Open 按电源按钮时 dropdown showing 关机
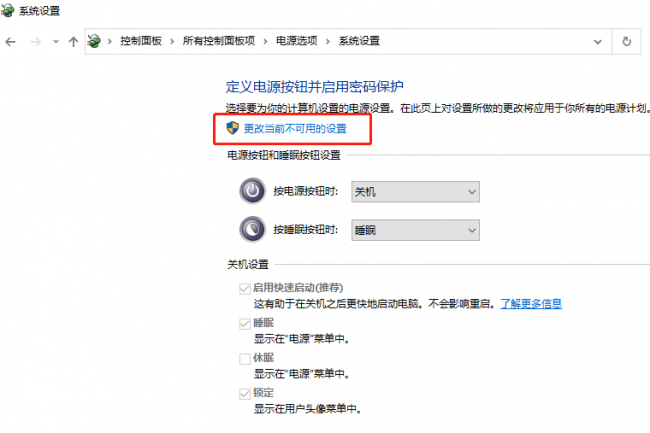 pyautogui.click(x=415, y=192)
